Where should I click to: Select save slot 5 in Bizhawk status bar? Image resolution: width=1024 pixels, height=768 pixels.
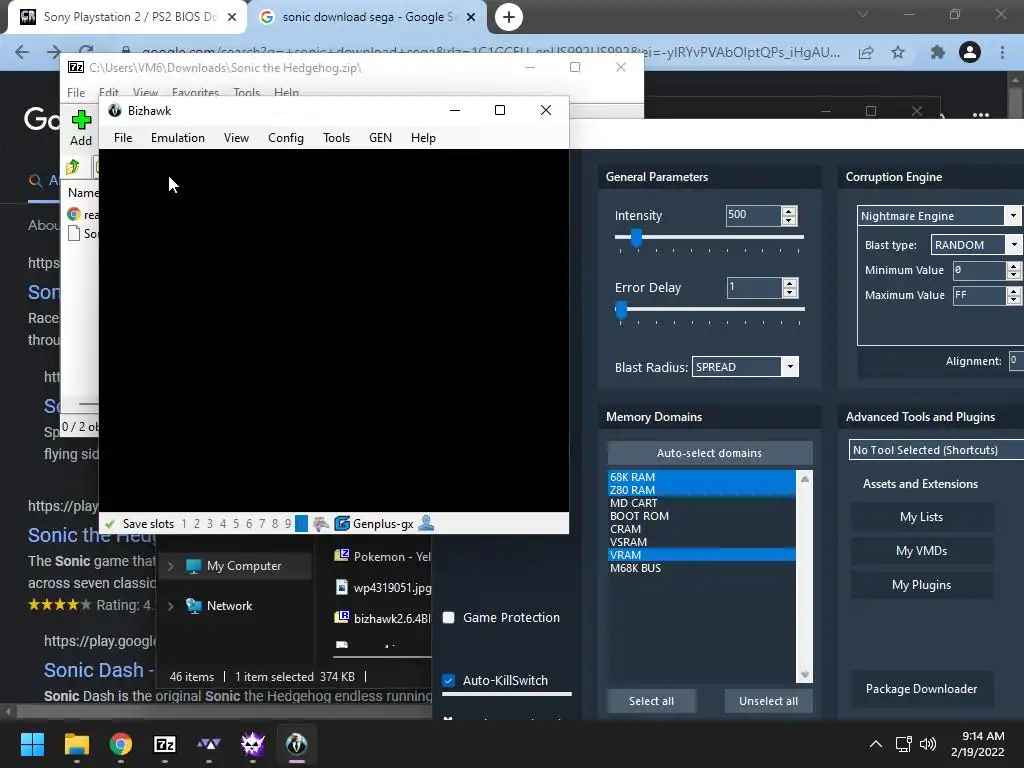[236, 524]
